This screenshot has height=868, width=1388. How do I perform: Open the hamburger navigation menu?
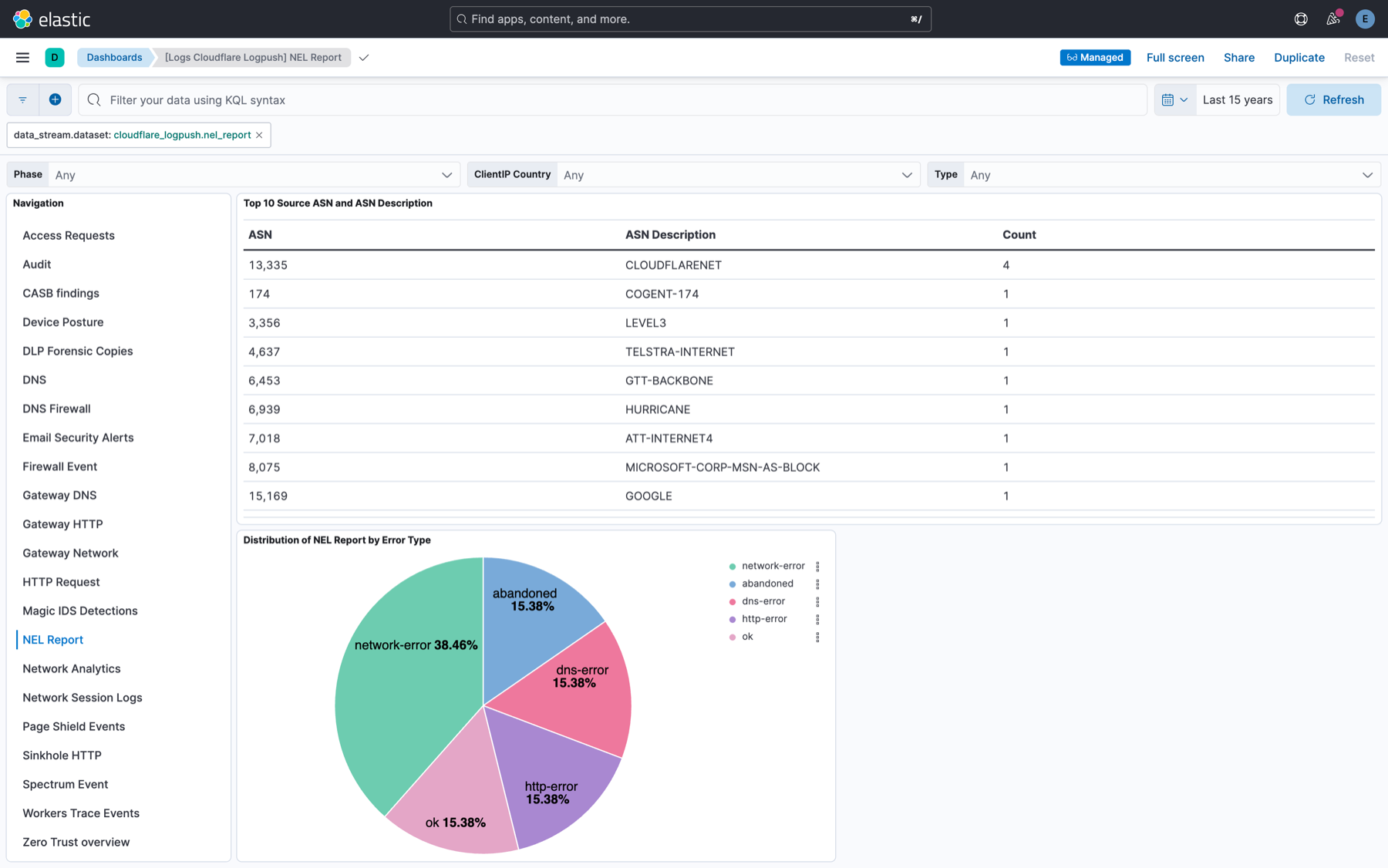coord(22,57)
